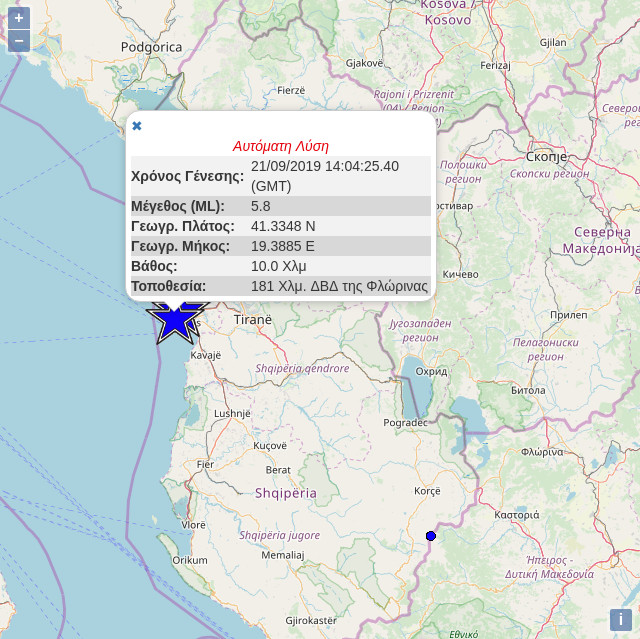The width and height of the screenshot is (640, 639).
Task: Click the magnitude value 5.8
Action: [261, 206]
